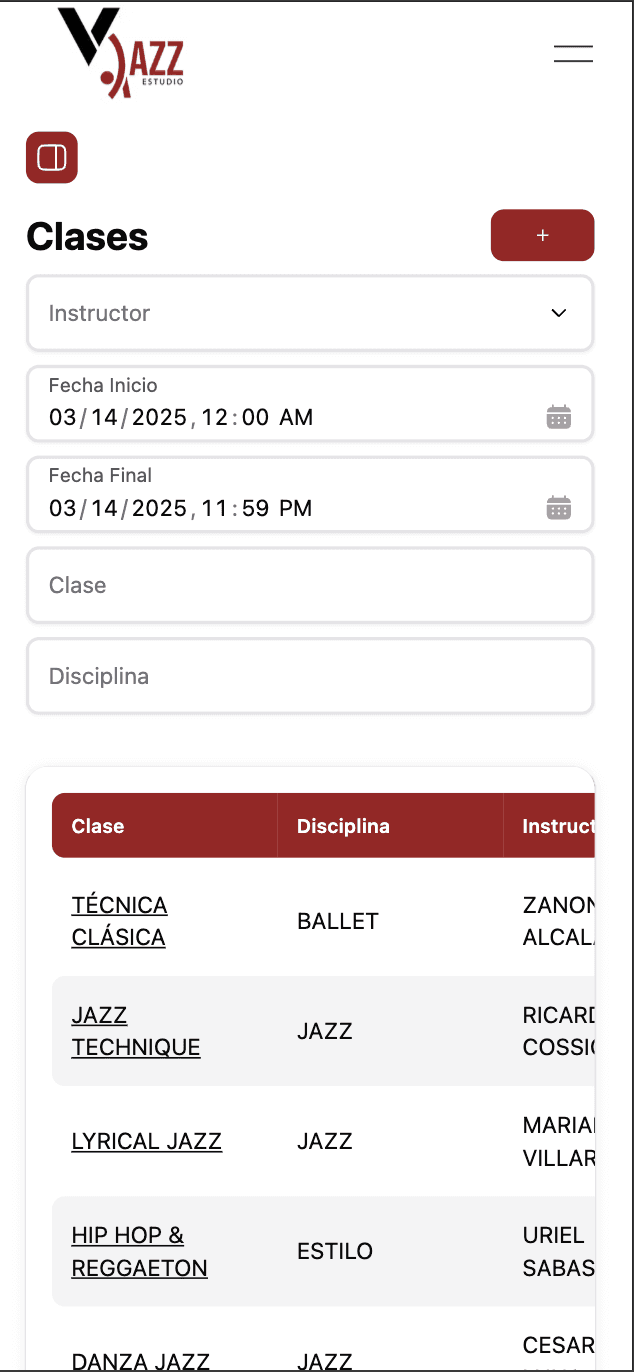Click the Fecha Final AM/PM value

[295, 508]
